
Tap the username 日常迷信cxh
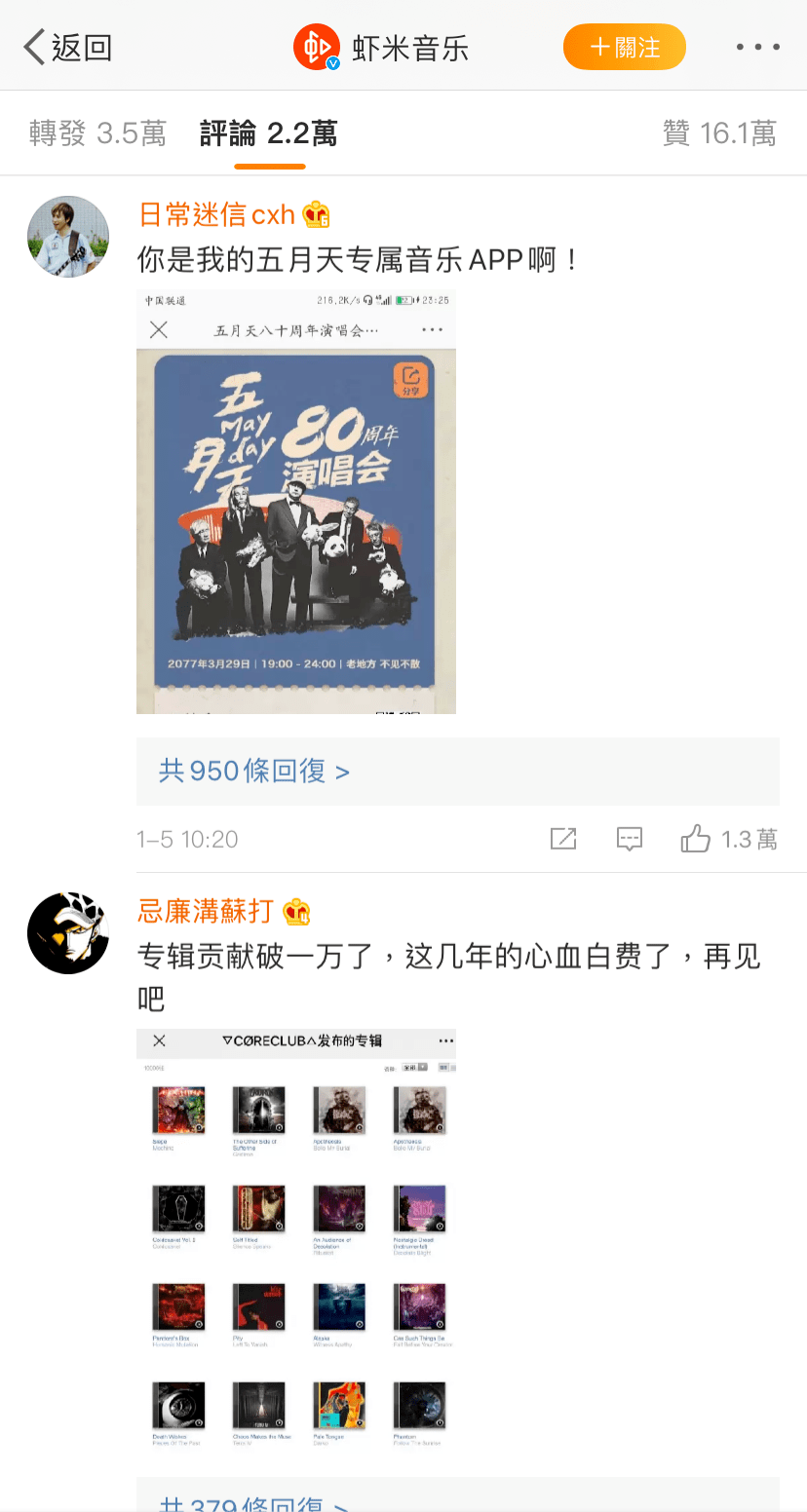[x=216, y=214]
